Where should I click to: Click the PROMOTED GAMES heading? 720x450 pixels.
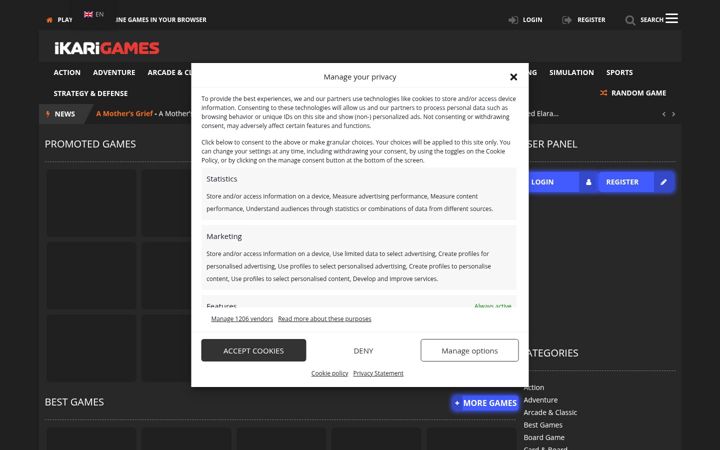pyautogui.click(x=90, y=144)
